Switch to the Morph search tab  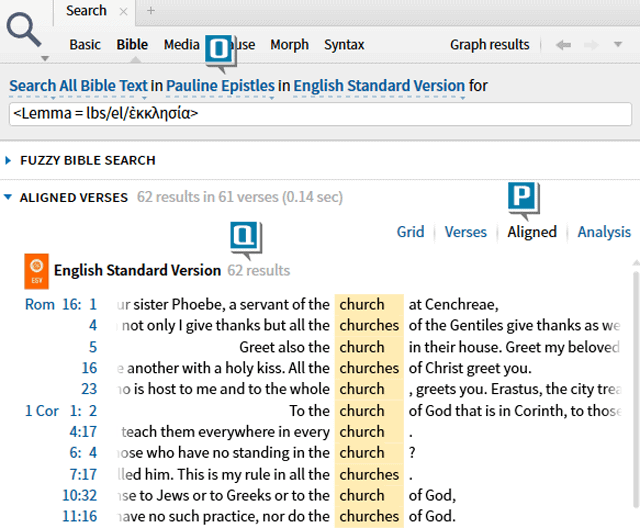coord(289,45)
